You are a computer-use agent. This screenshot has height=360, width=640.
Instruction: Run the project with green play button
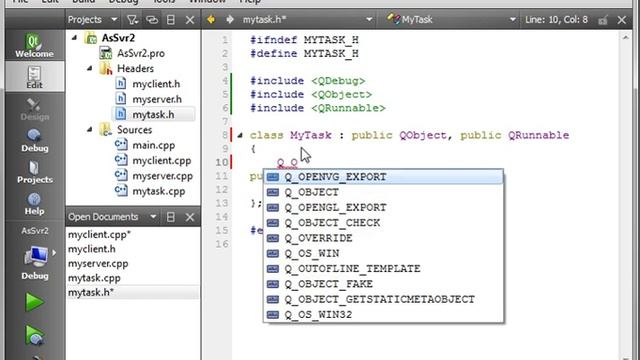34,302
